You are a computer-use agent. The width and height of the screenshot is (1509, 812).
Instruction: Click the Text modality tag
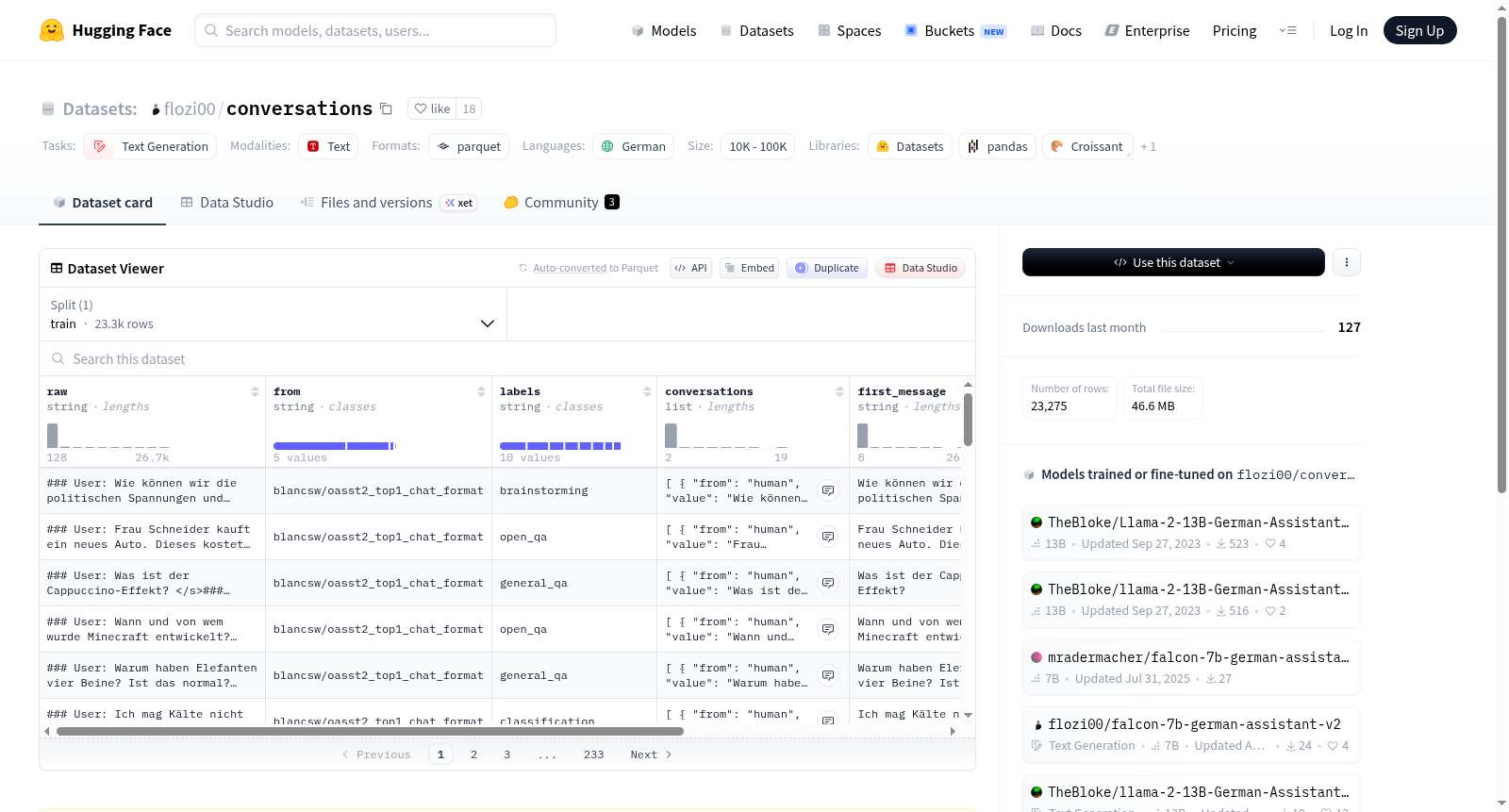(x=328, y=146)
